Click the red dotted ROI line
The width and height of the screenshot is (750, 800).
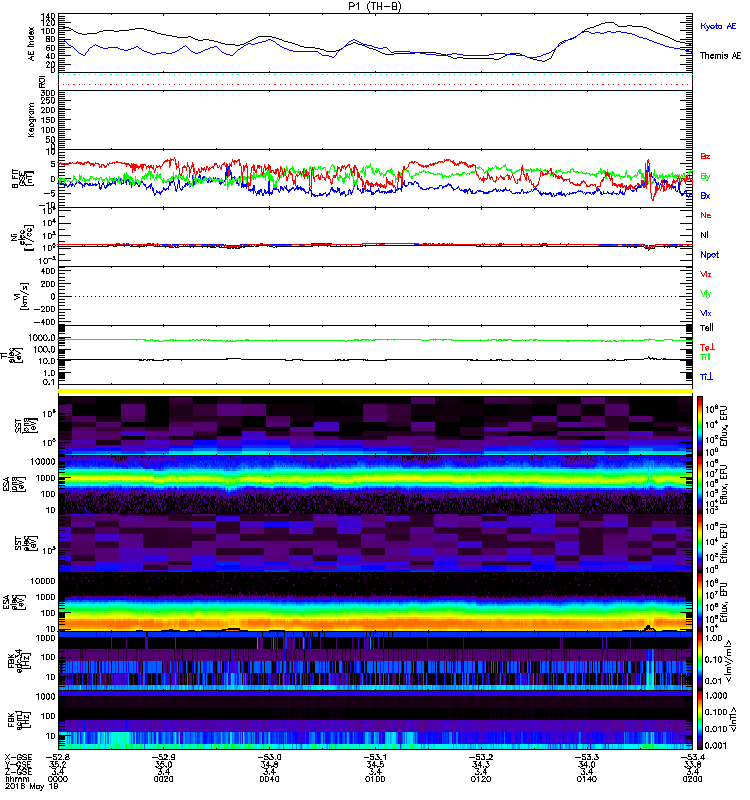pos(376,85)
